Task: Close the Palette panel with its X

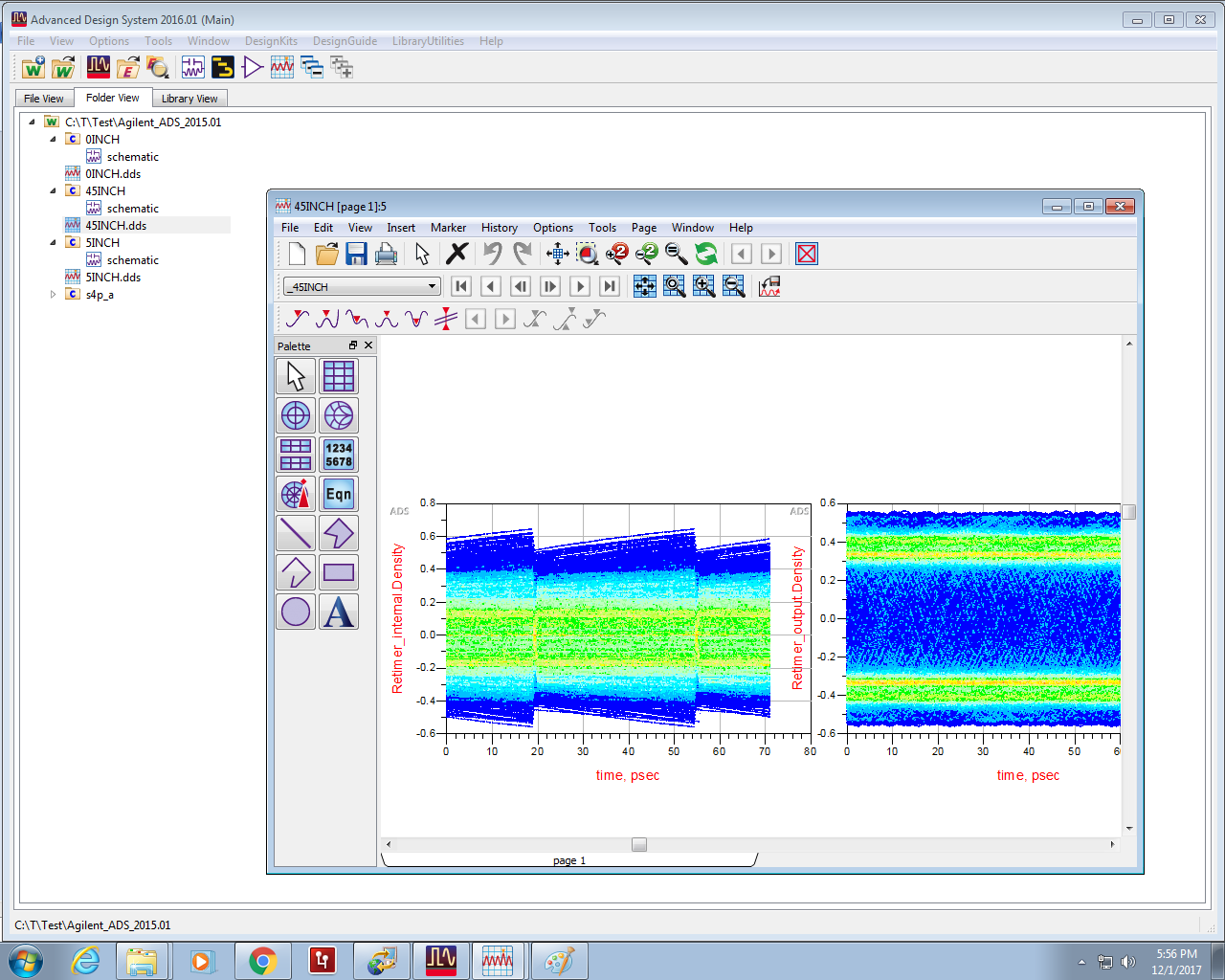Action: [368, 345]
